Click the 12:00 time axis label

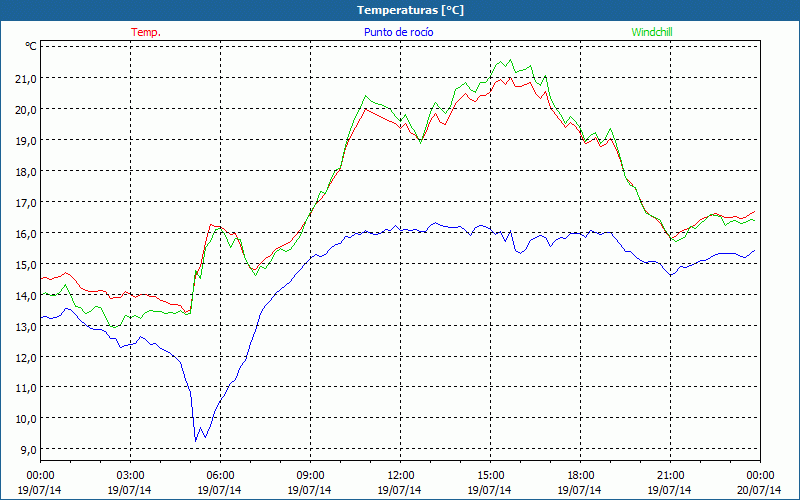pos(401,476)
